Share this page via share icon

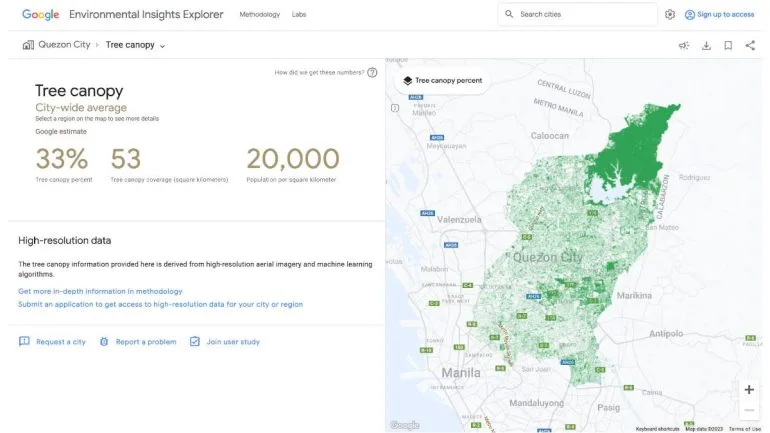pyautogui.click(x=750, y=46)
